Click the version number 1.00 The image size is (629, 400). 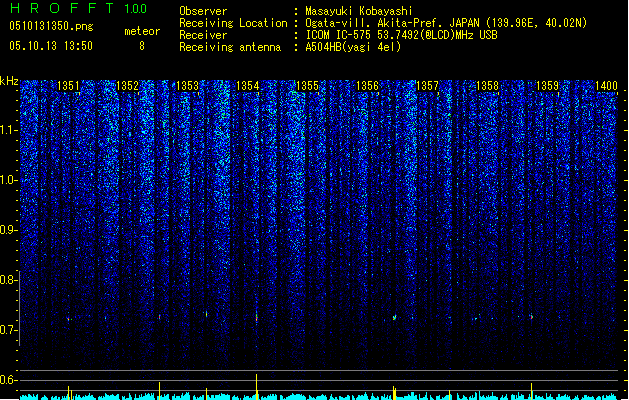[x=136, y=8]
